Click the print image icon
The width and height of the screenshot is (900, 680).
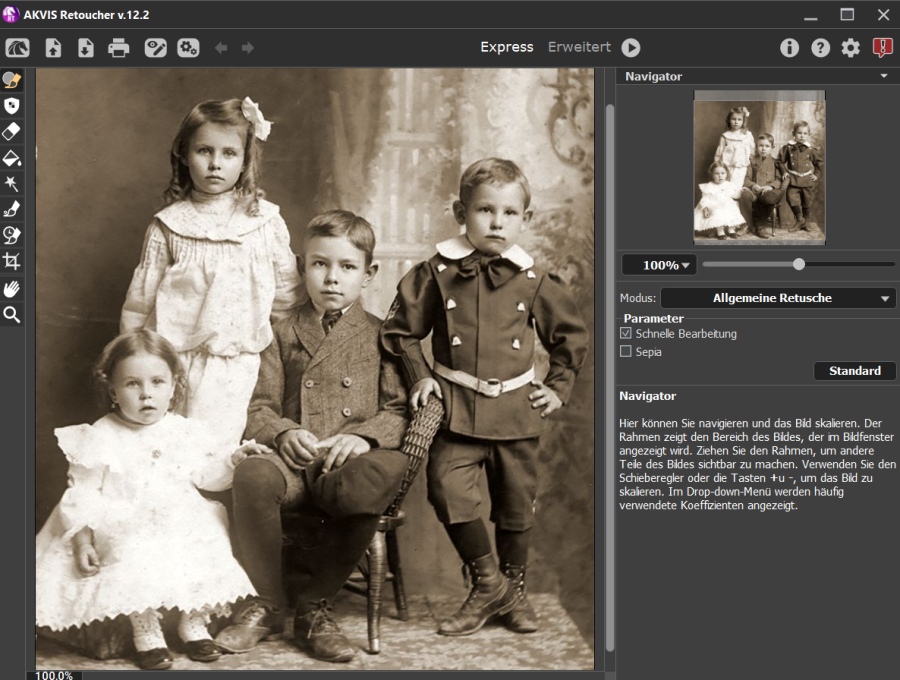[119, 48]
